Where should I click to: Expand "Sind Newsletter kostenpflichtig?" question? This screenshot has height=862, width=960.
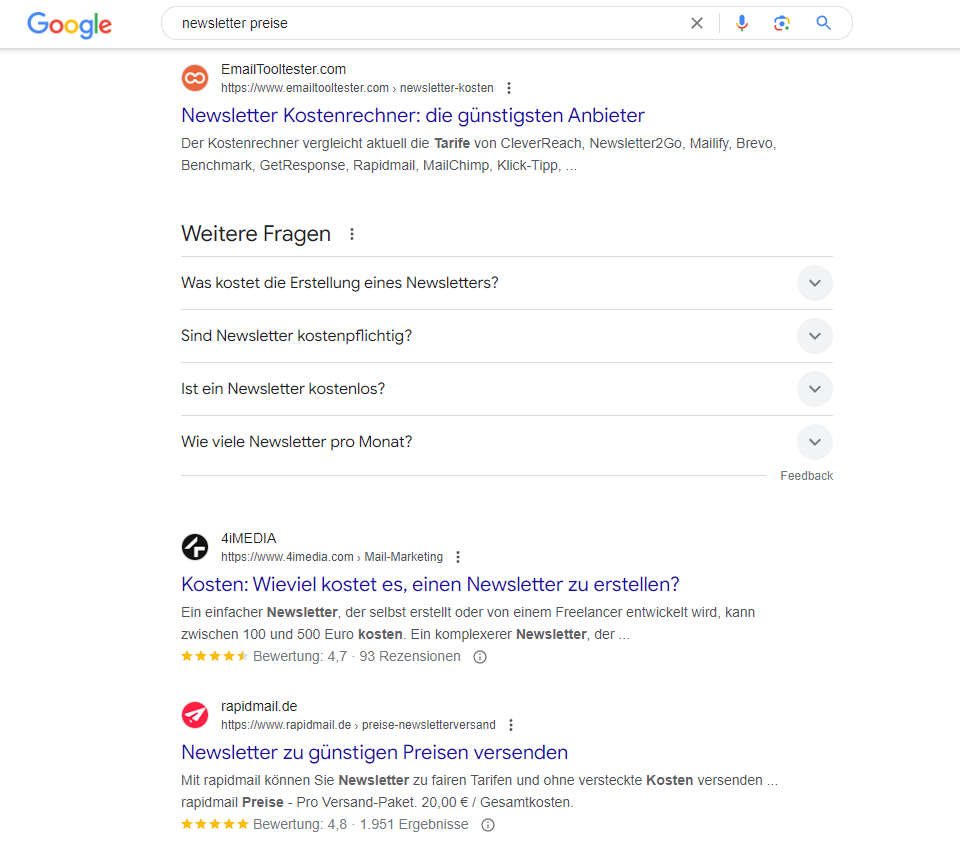(x=814, y=336)
